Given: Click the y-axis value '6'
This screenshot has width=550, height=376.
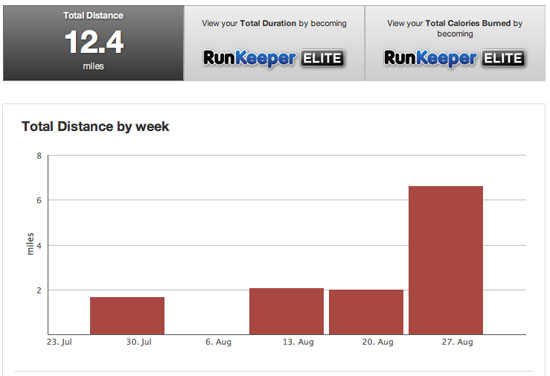Looking at the screenshot, I should tap(39, 200).
